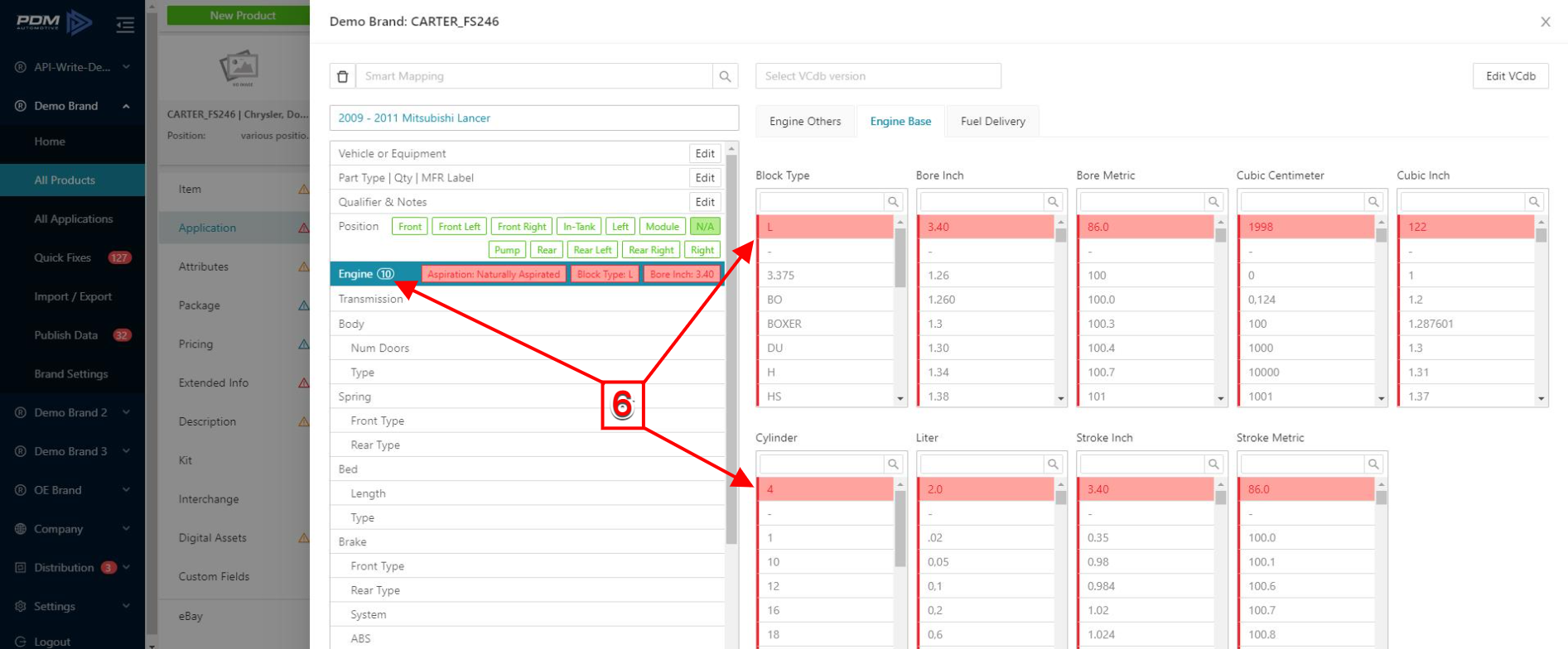Viewport: 1568px width, 649px height.
Task: Click the Cubic Centimeter search icon
Action: (1373, 202)
